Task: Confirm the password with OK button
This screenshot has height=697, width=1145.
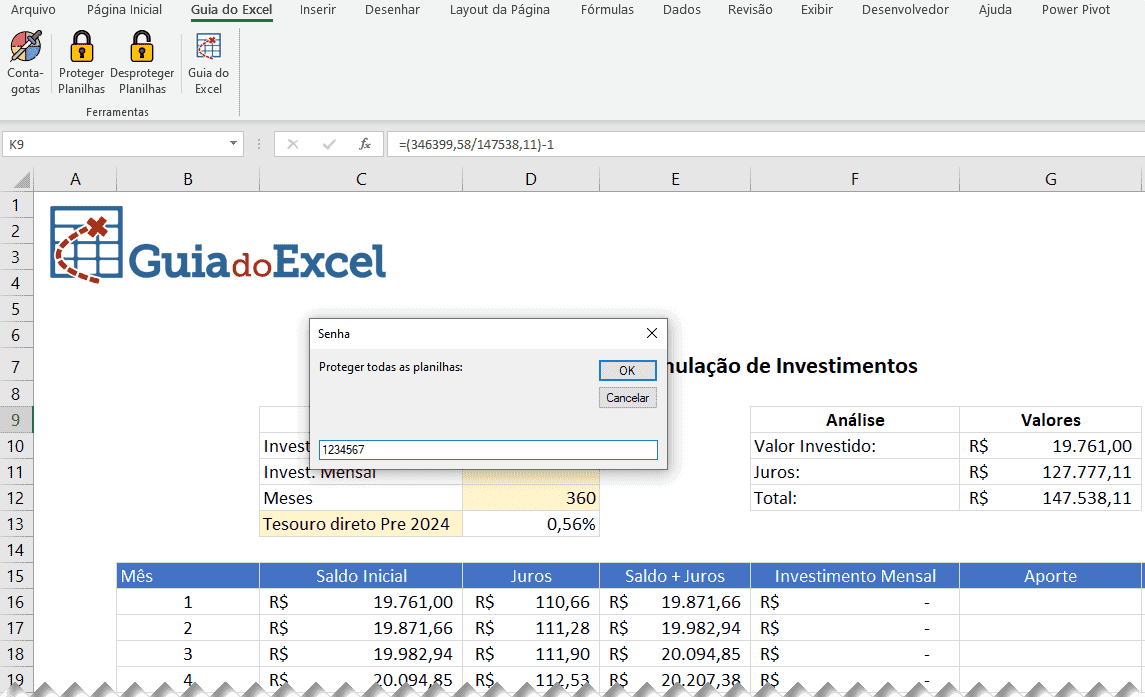Action: pos(627,370)
